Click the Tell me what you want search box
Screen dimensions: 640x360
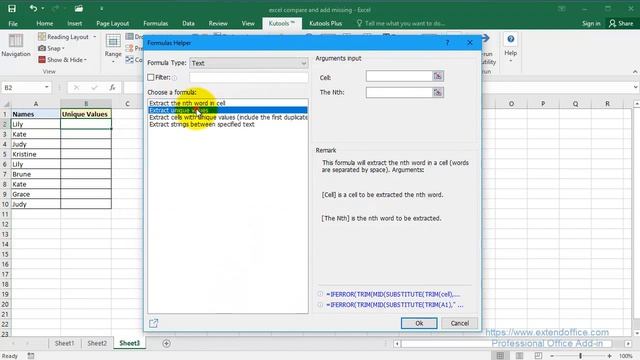click(x=401, y=23)
